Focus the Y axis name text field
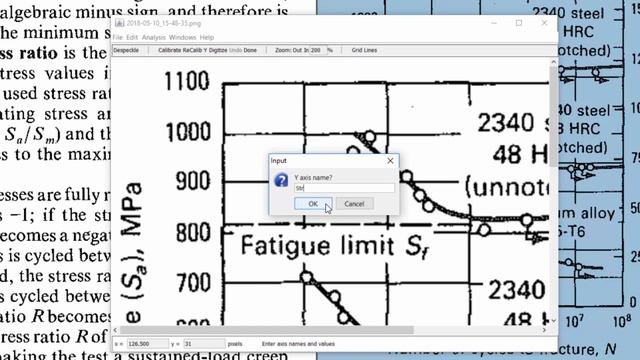This screenshot has width=640, height=360. point(344,188)
